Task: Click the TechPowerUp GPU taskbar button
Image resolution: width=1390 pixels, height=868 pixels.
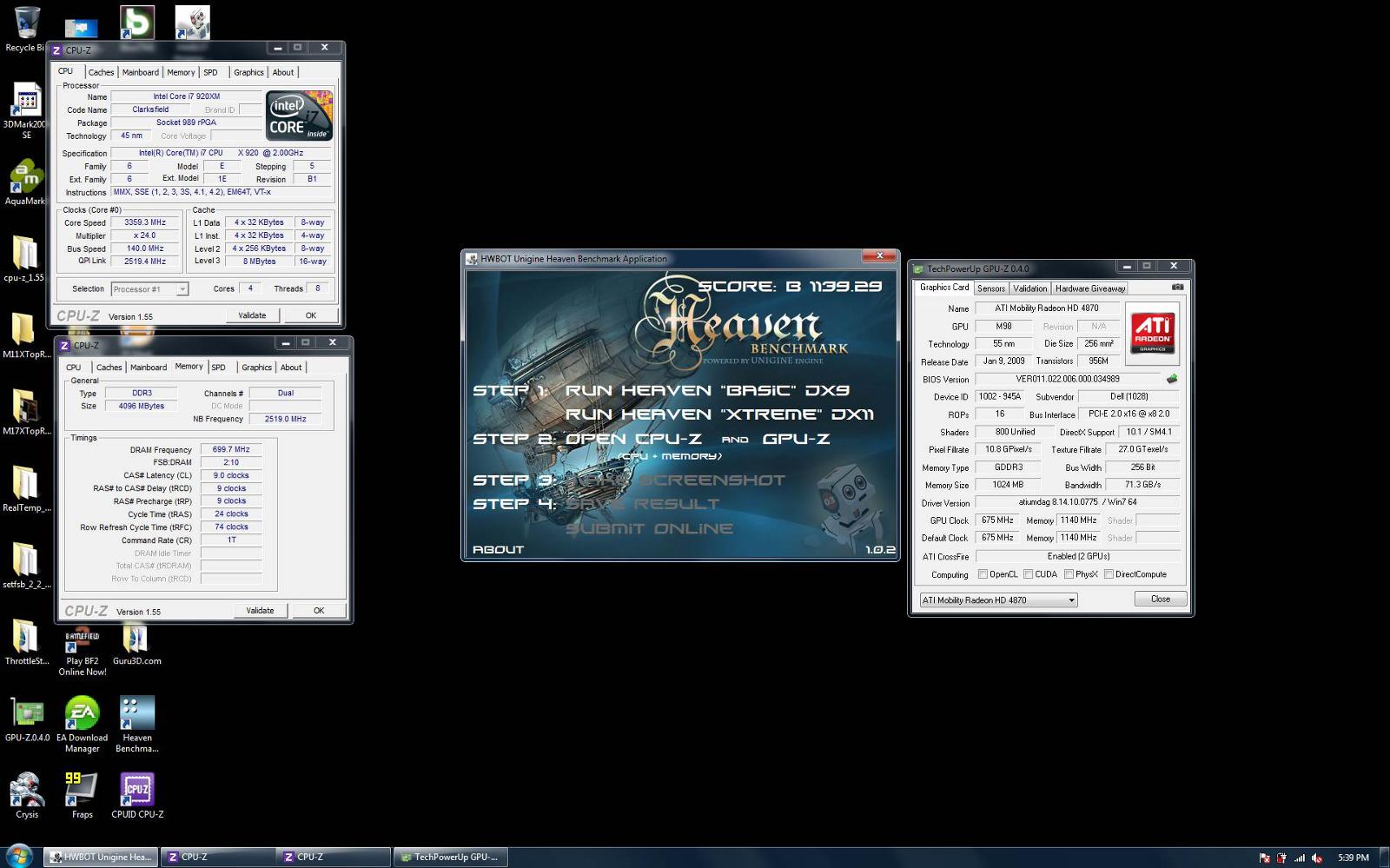Action: (x=450, y=857)
